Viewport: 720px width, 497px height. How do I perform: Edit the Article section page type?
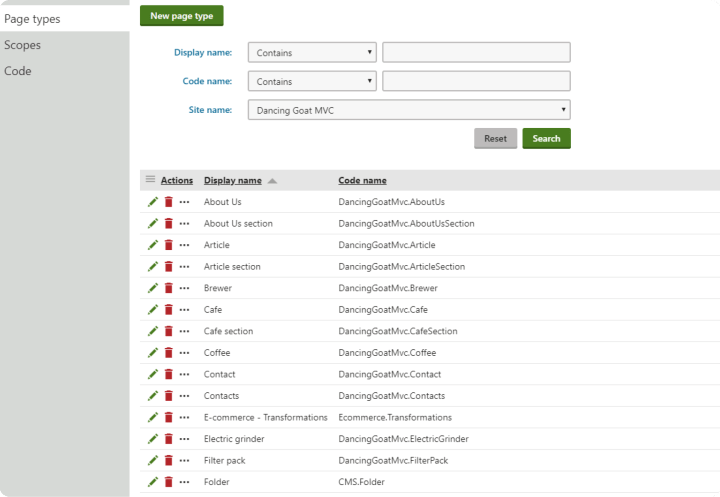click(153, 266)
